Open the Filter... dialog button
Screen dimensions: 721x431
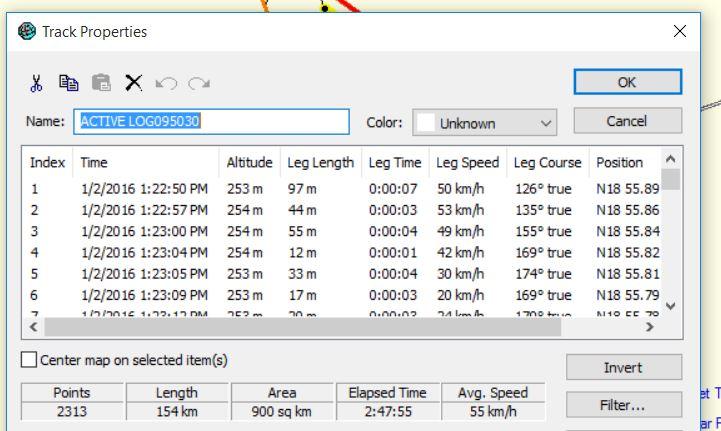pyautogui.click(x=623, y=405)
